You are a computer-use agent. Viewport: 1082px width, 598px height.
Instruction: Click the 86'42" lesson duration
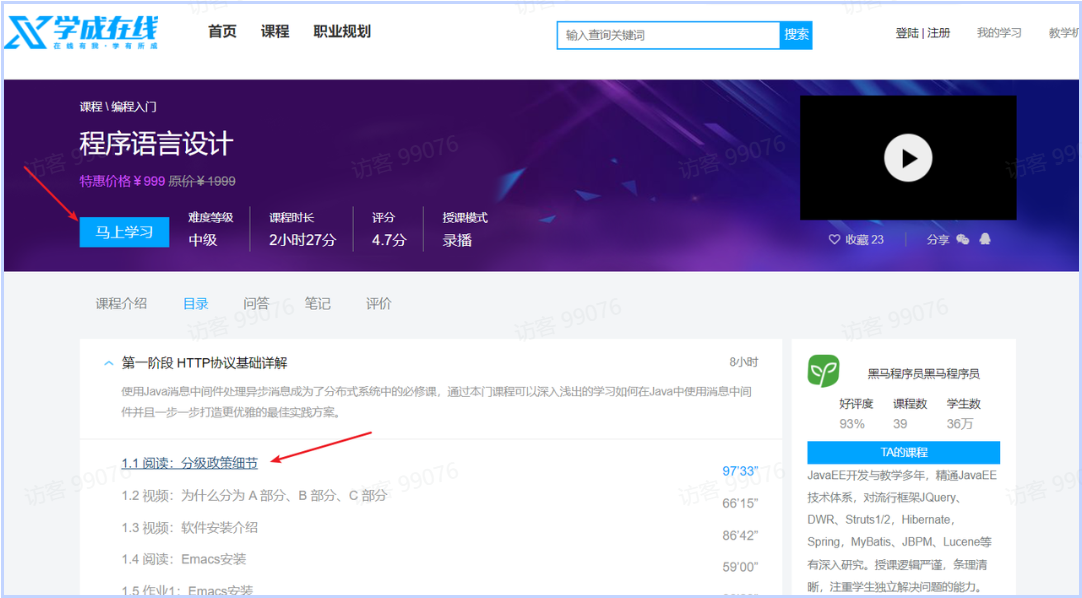point(740,535)
